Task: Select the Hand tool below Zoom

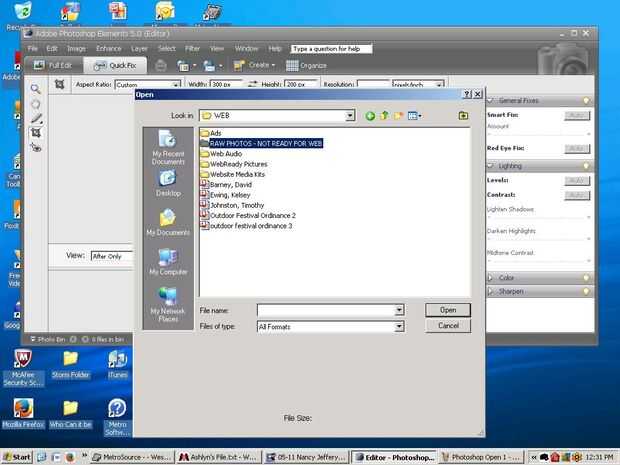Action: pyautogui.click(x=36, y=104)
